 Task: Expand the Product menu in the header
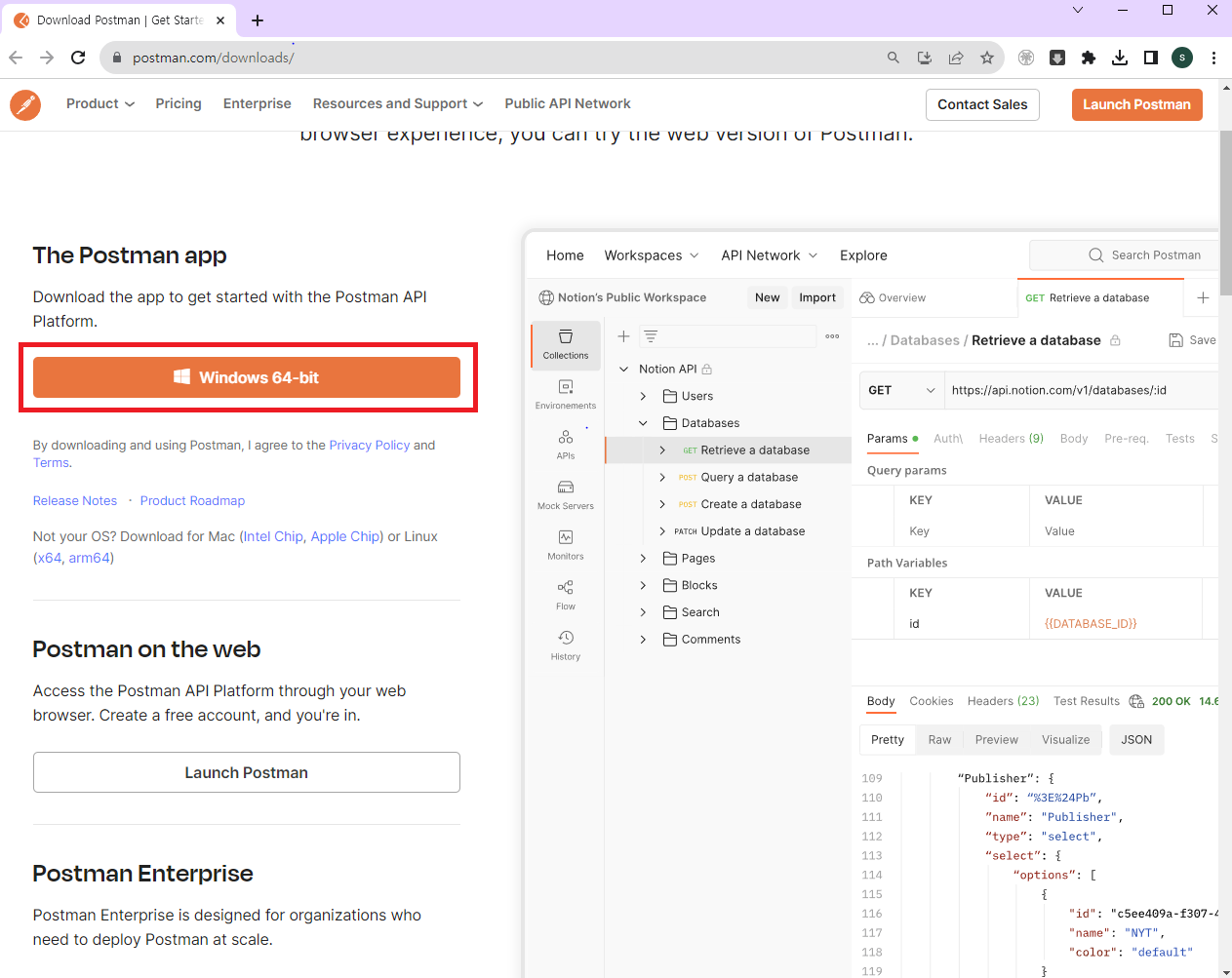[x=100, y=103]
